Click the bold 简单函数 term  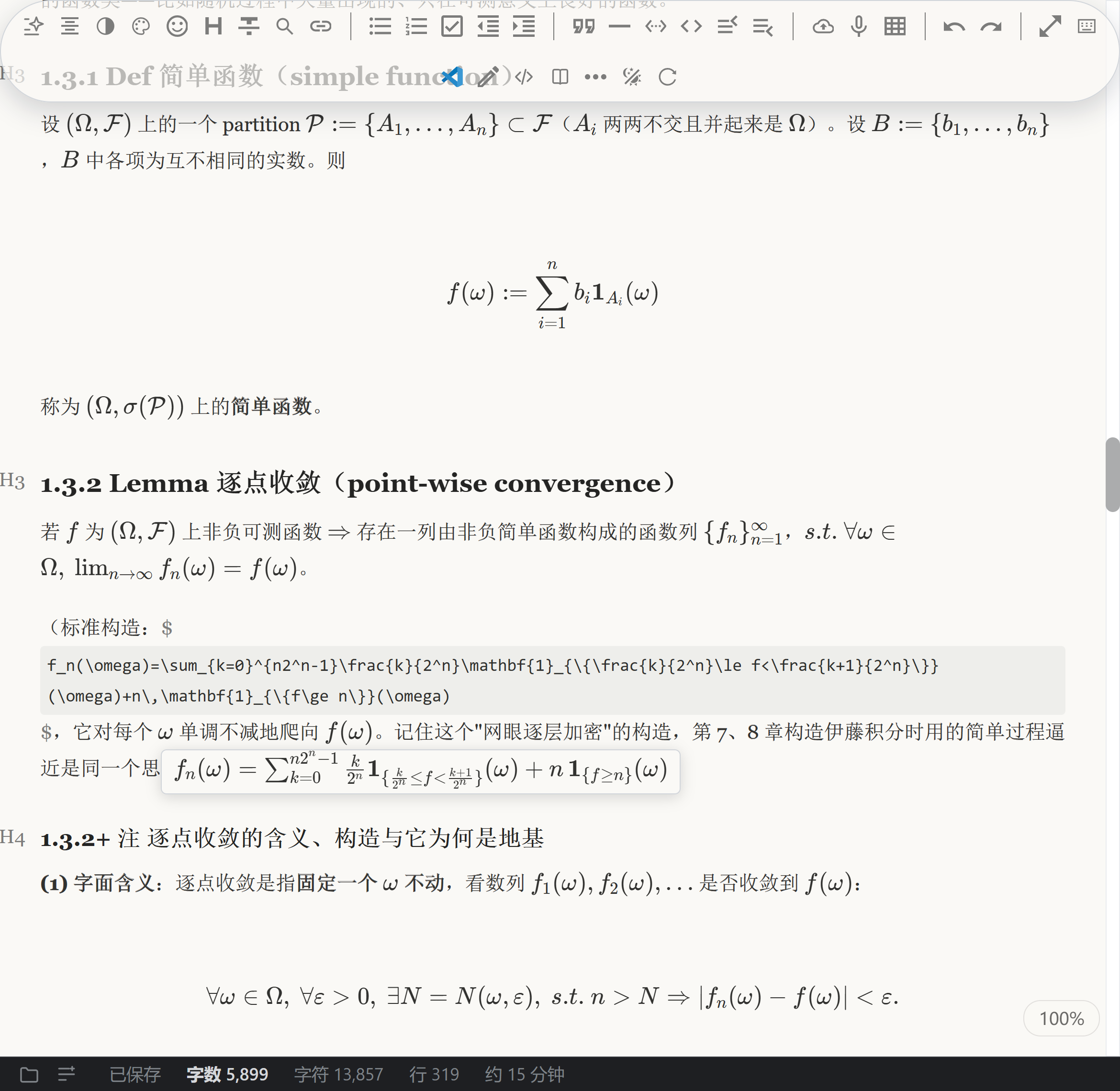coord(271,406)
